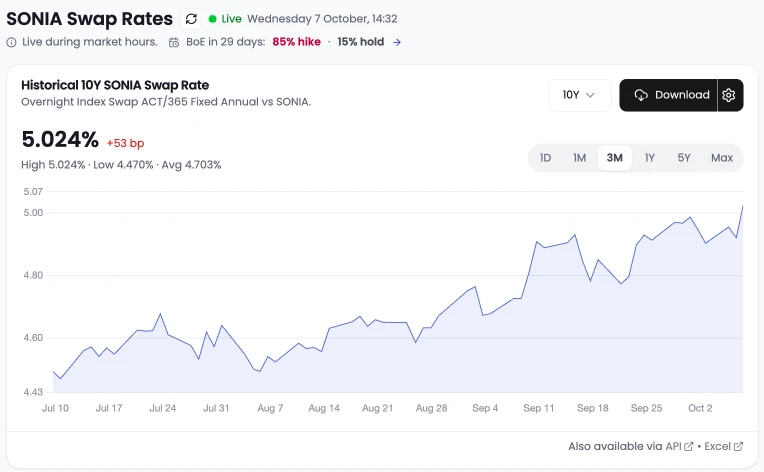Select the 3M range tab
Viewport: 764px width, 472px height.
pos(614,158)
